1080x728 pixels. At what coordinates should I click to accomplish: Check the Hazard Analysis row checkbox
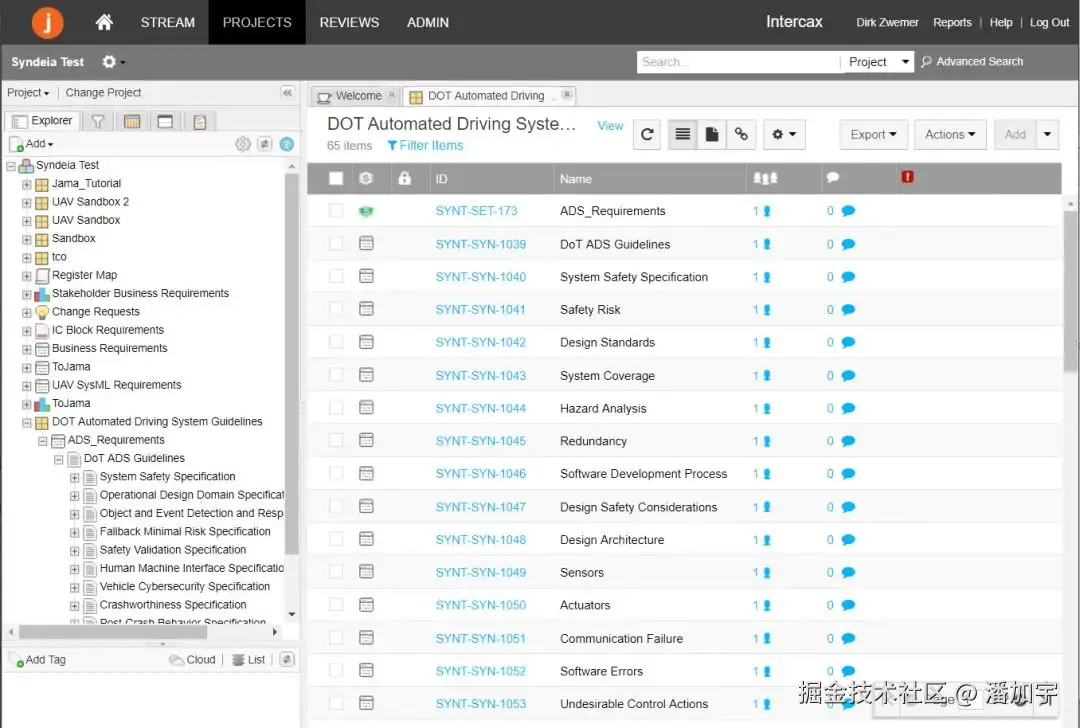click(x=336, y=408)
